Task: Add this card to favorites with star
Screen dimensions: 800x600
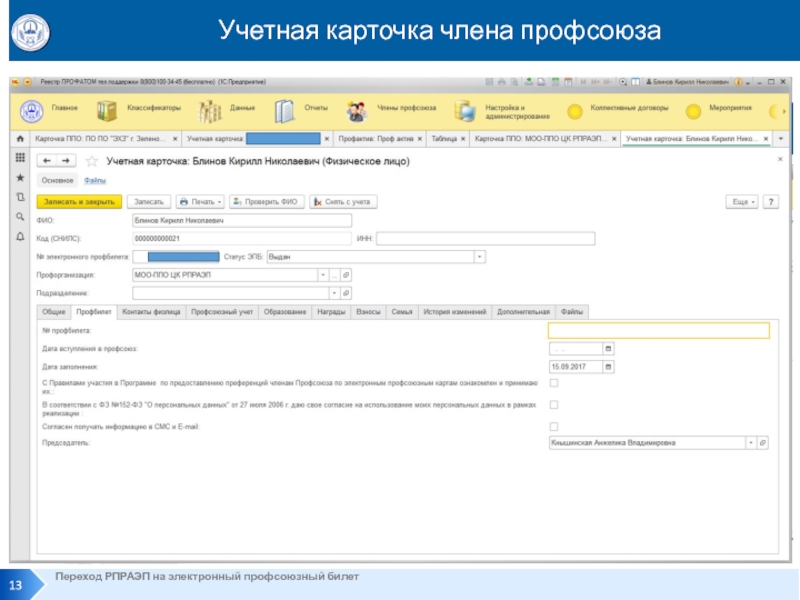Action: click(x=93, y=160)
